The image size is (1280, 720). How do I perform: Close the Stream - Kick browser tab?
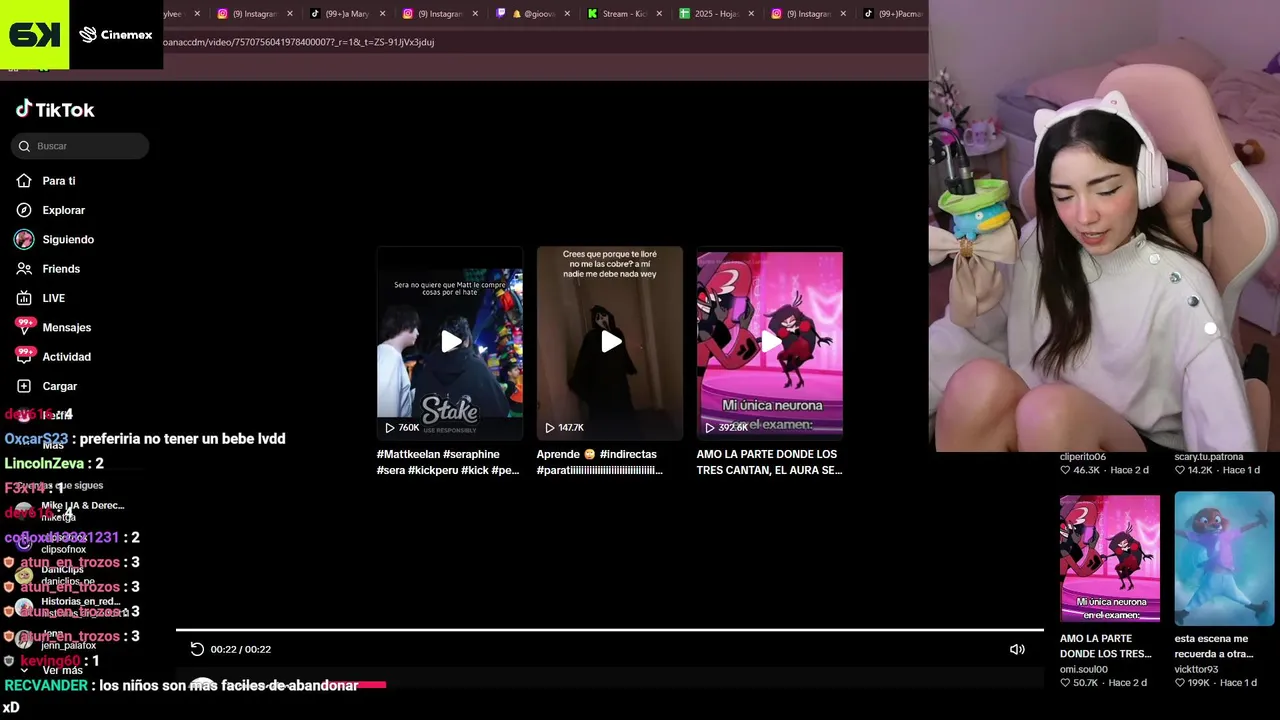click(659, 14)
